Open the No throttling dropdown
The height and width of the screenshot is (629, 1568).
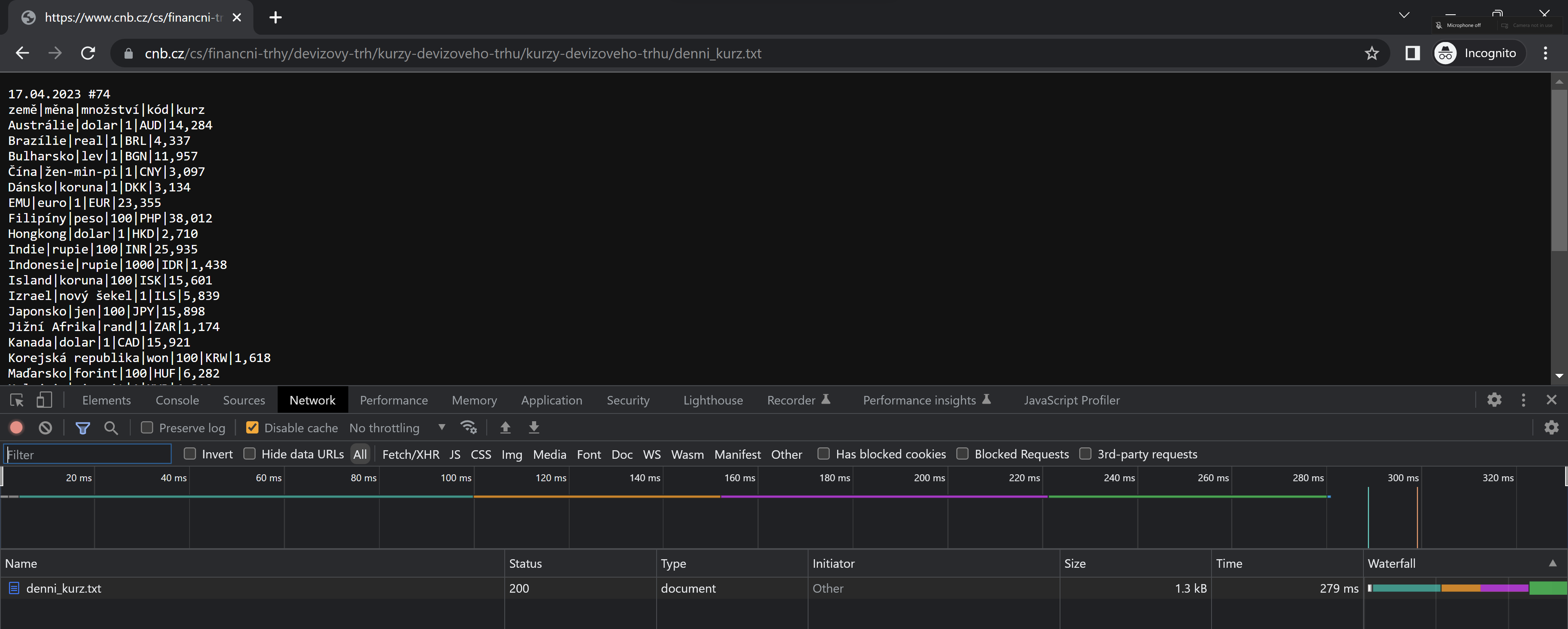tap(396, 427)
